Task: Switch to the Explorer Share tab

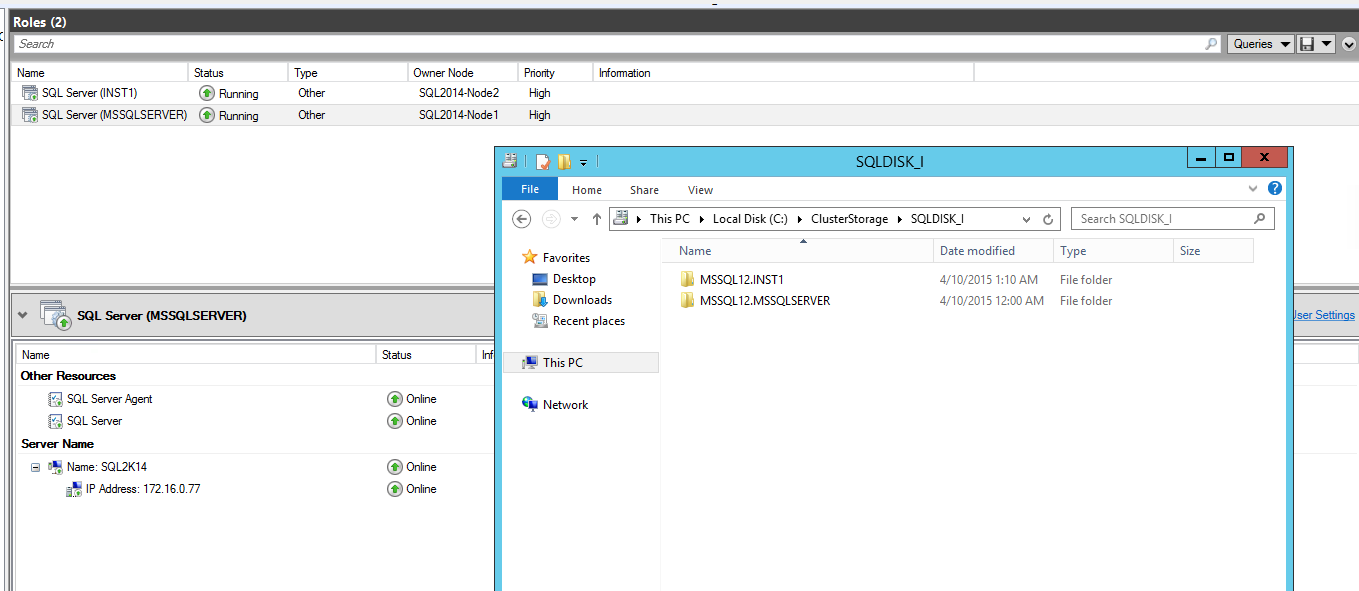Action: 644,190
